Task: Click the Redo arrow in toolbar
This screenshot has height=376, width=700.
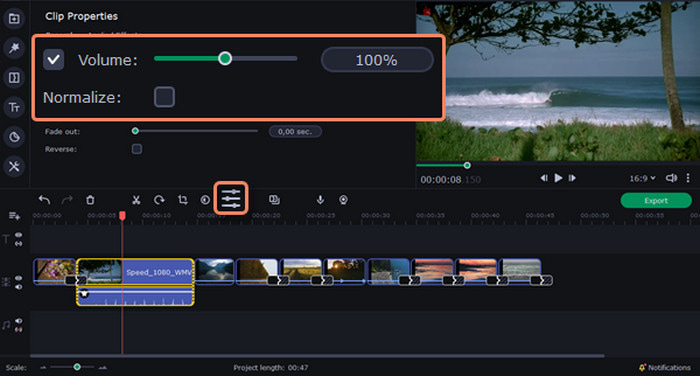Action: [x=67, y=200]
